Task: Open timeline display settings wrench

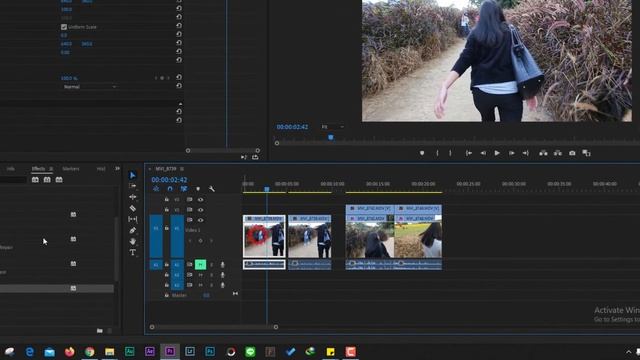Action: coord(211,189)
